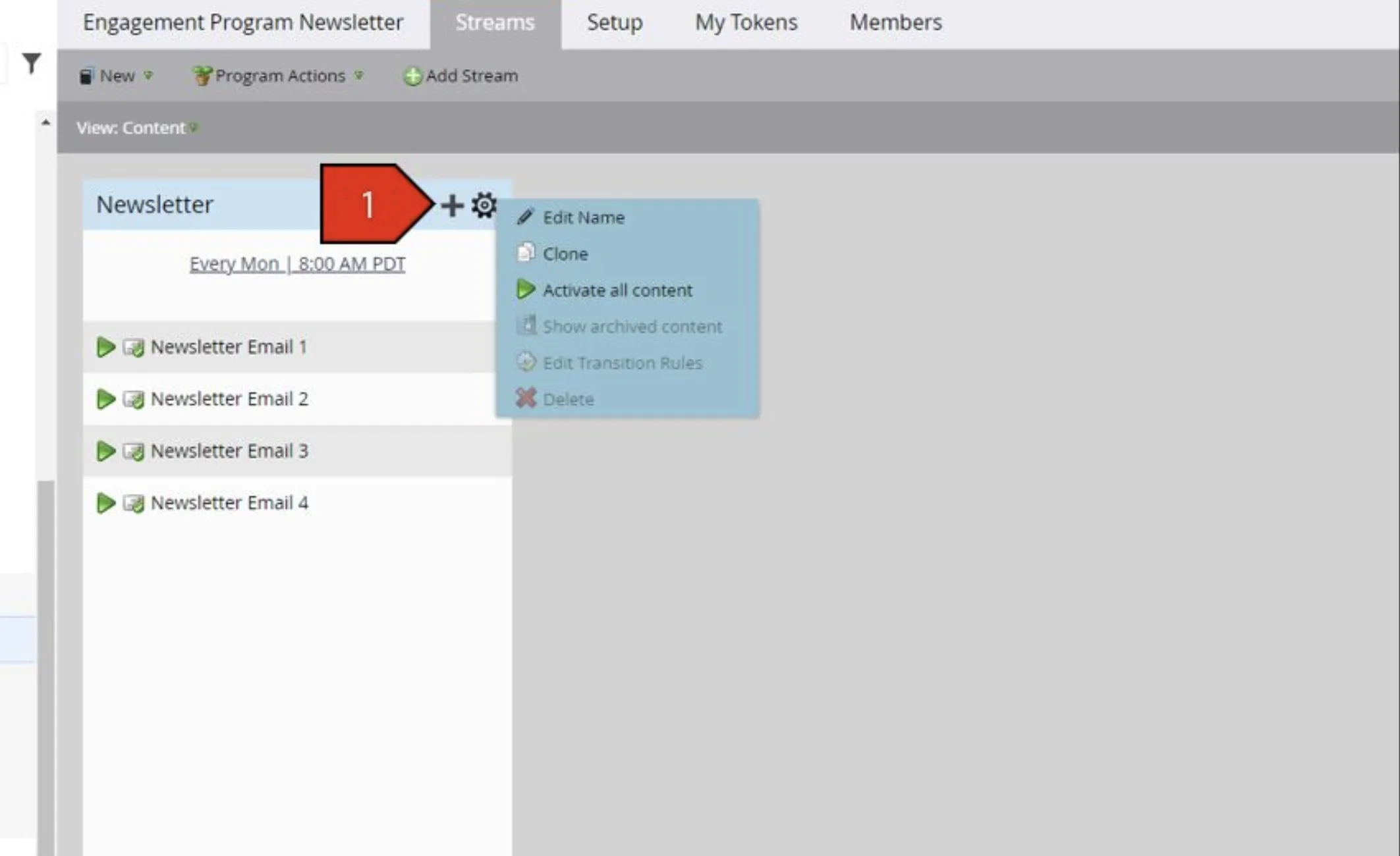
Task: Select the Newsletter Email 3 row text
Action: click(229, 451)
